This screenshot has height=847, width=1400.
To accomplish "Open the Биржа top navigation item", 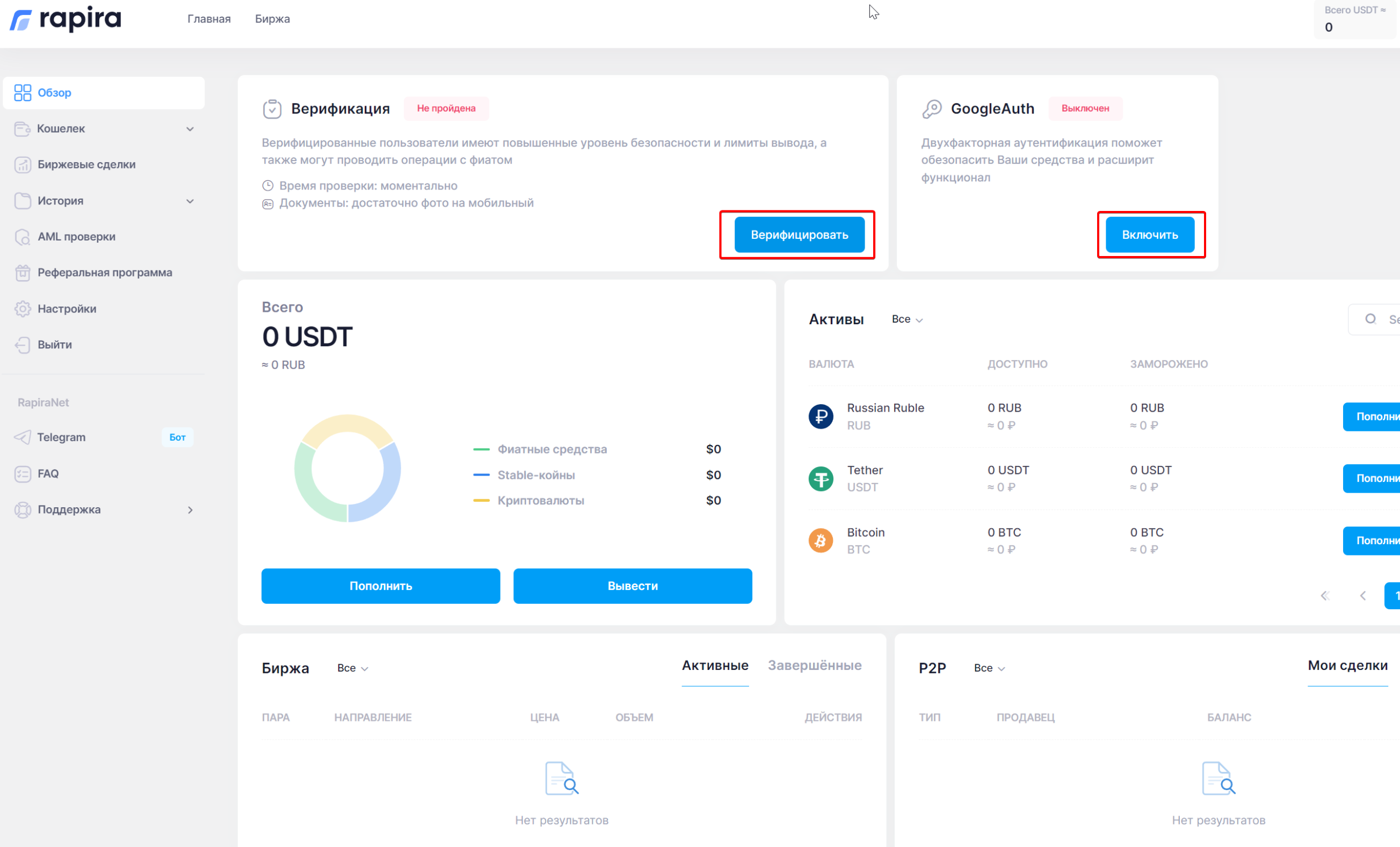I will click(272, 19).
